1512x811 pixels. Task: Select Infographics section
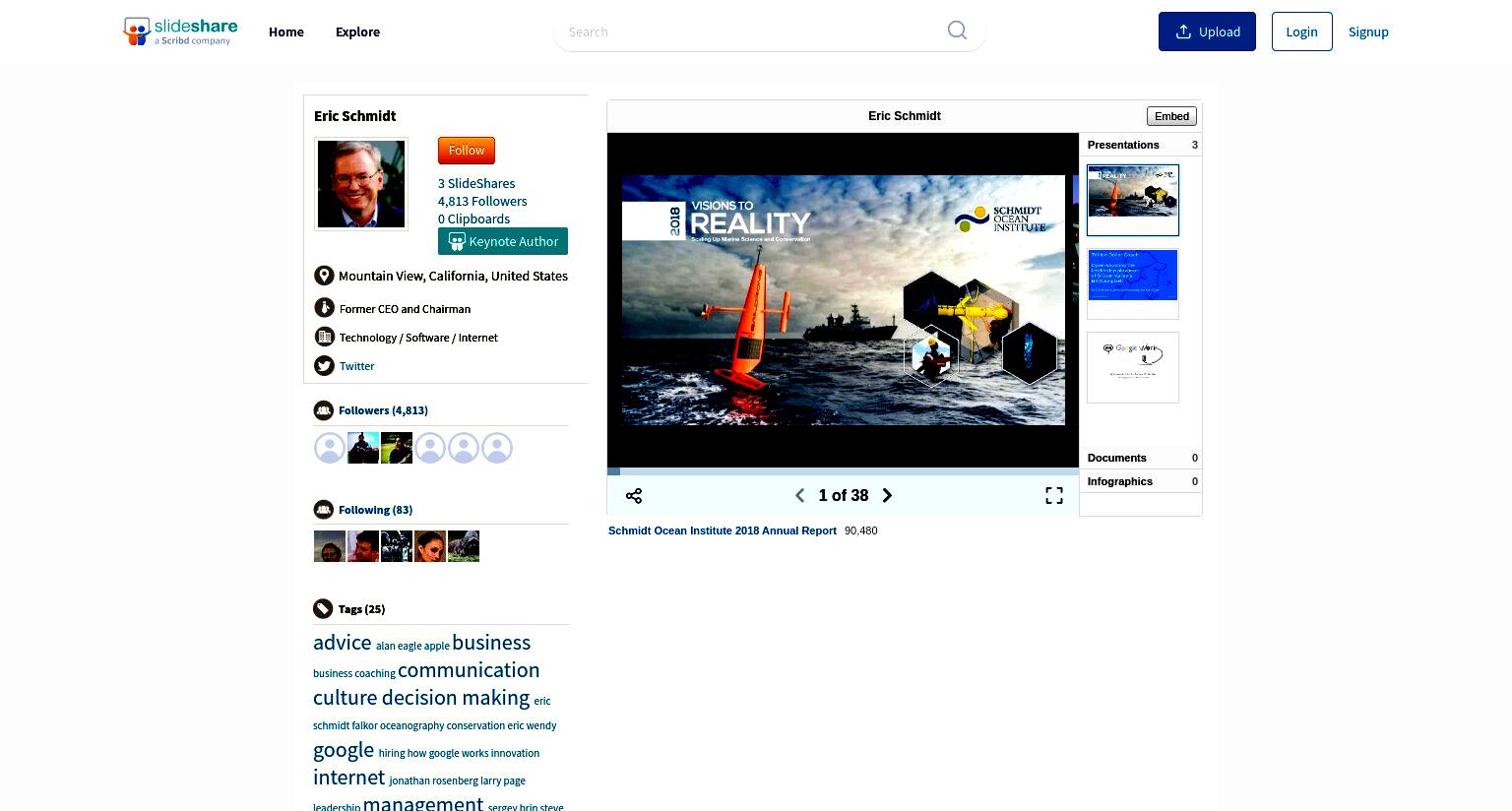1141,481
